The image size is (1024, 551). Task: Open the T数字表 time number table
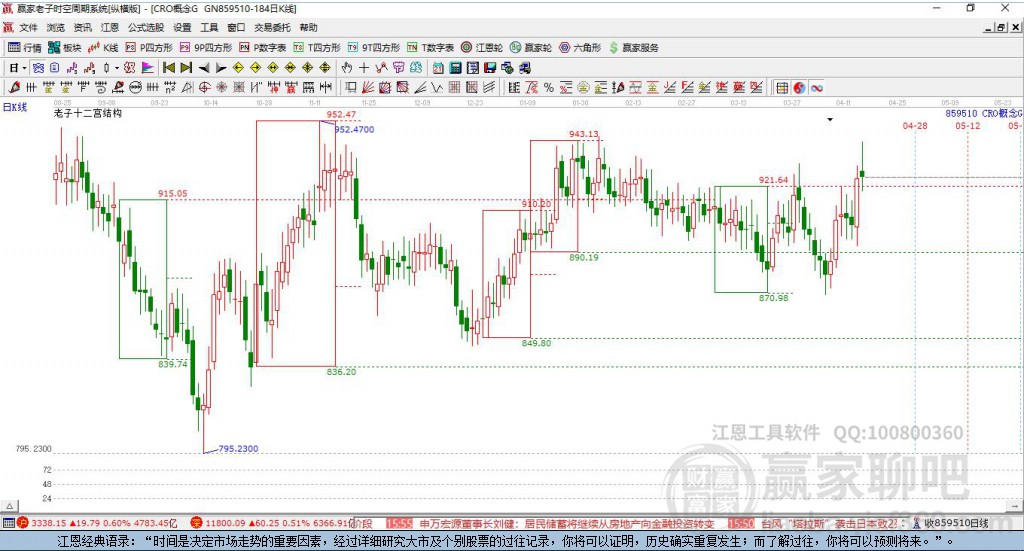pos(430,48)
